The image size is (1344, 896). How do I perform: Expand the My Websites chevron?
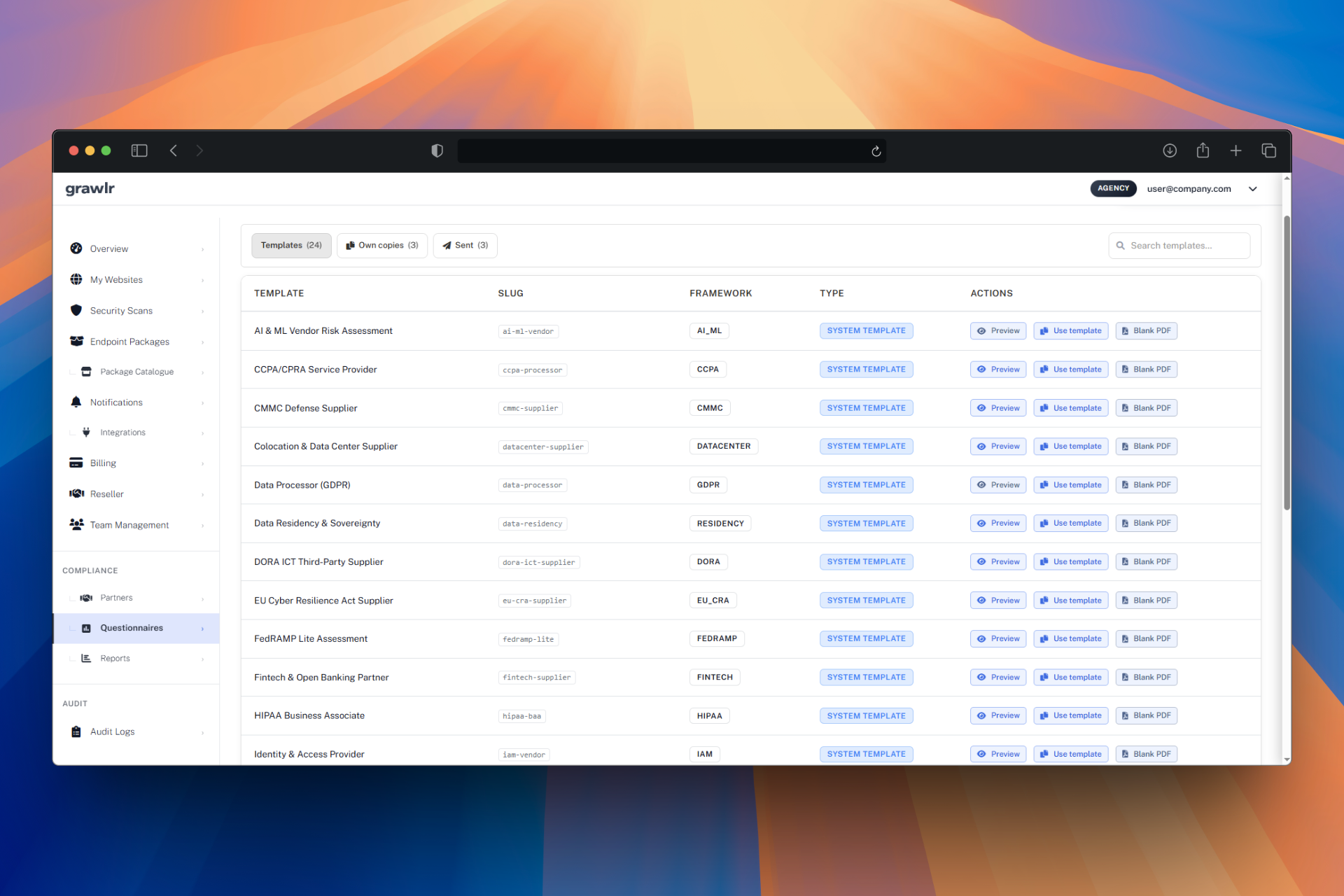click(203, 280)
